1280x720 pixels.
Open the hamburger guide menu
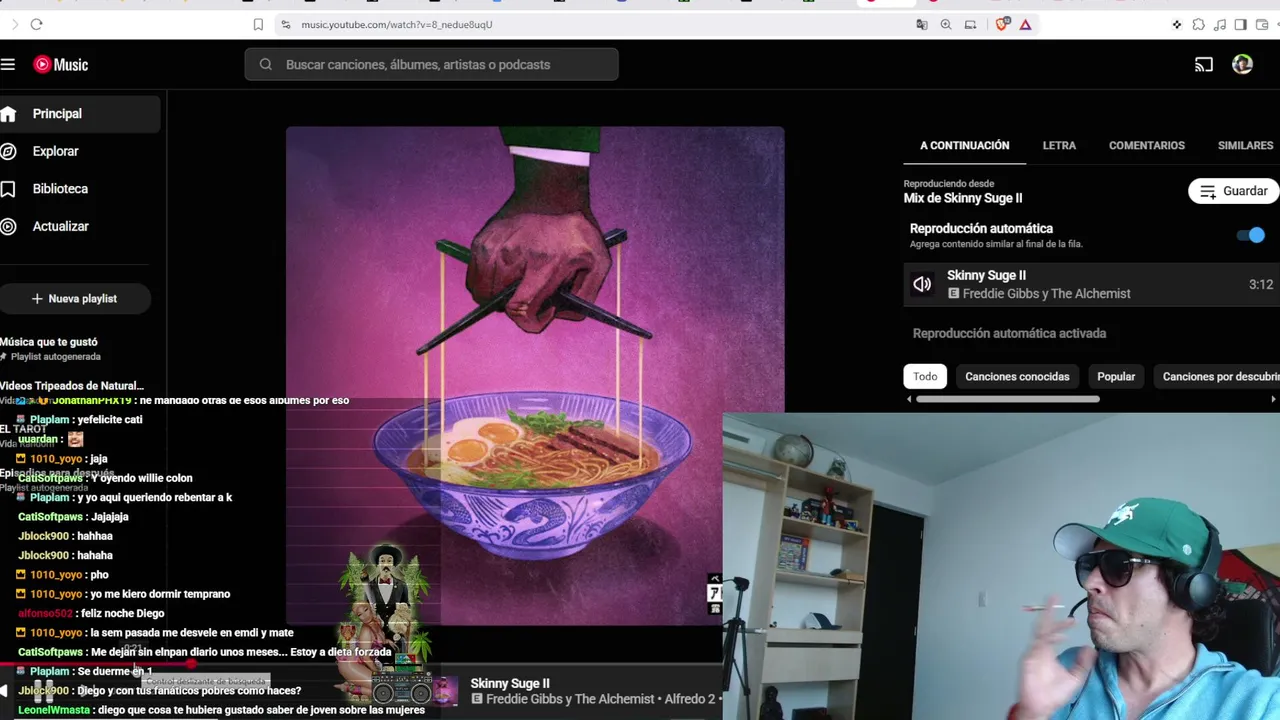[8, 65]
